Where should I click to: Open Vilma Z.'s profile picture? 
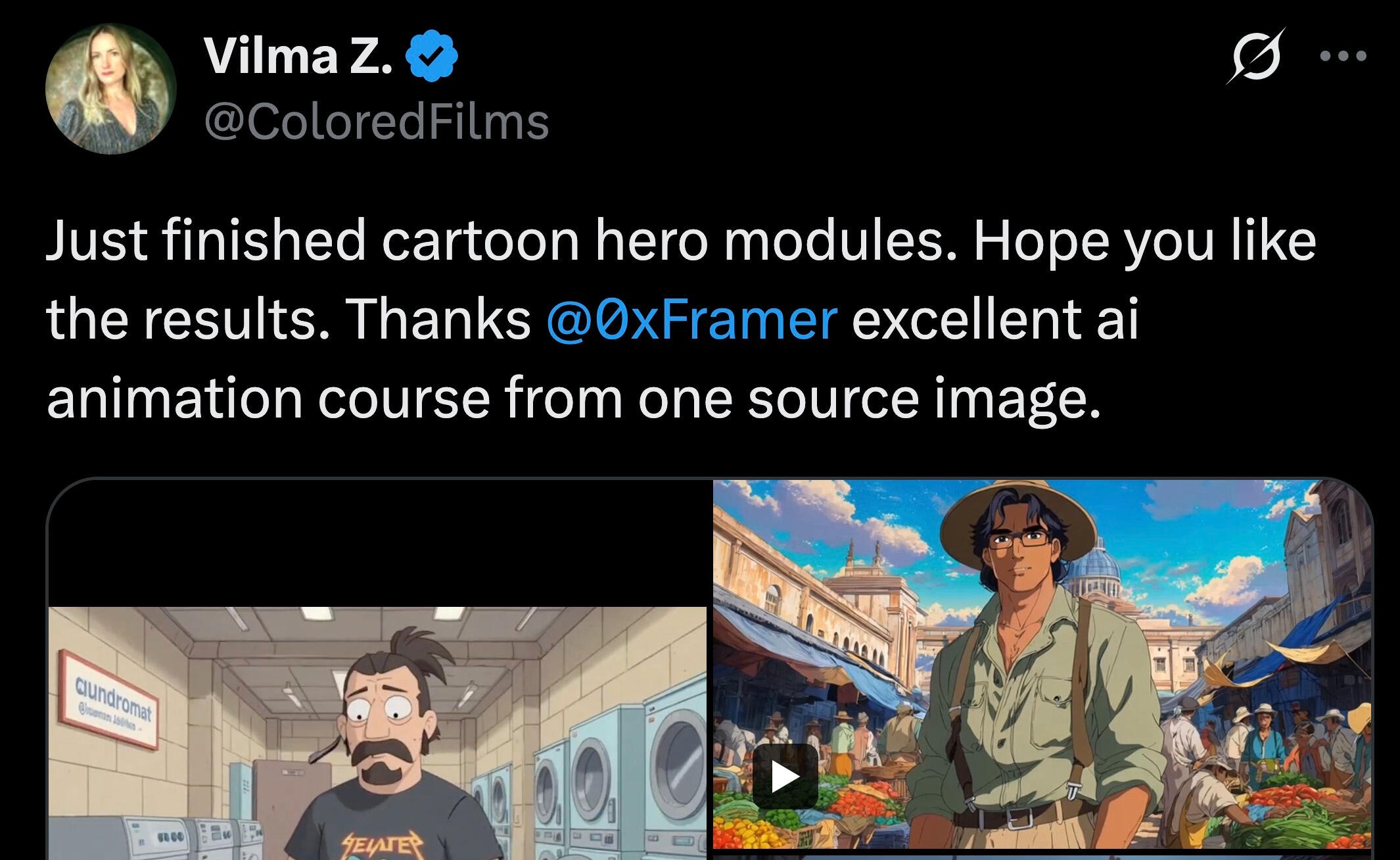click(x=110, y=89)
